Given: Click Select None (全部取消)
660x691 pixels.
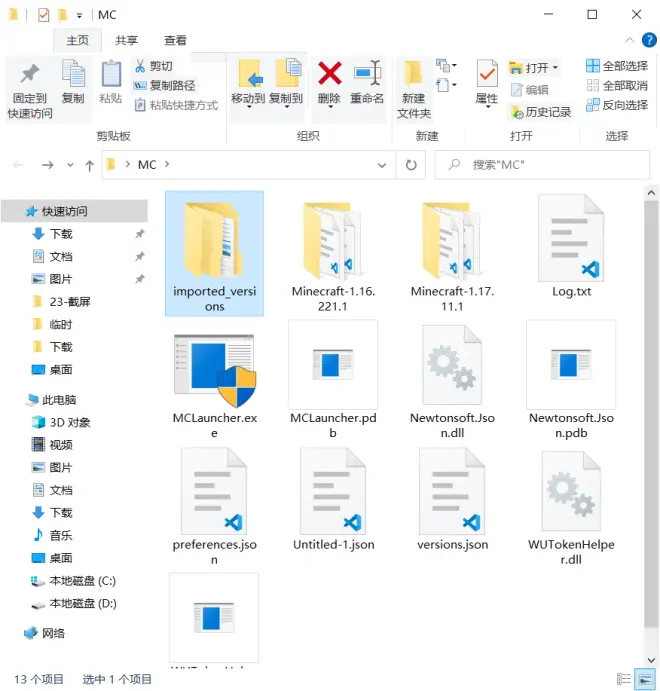Looking at the screenshot, I should 617,85.
